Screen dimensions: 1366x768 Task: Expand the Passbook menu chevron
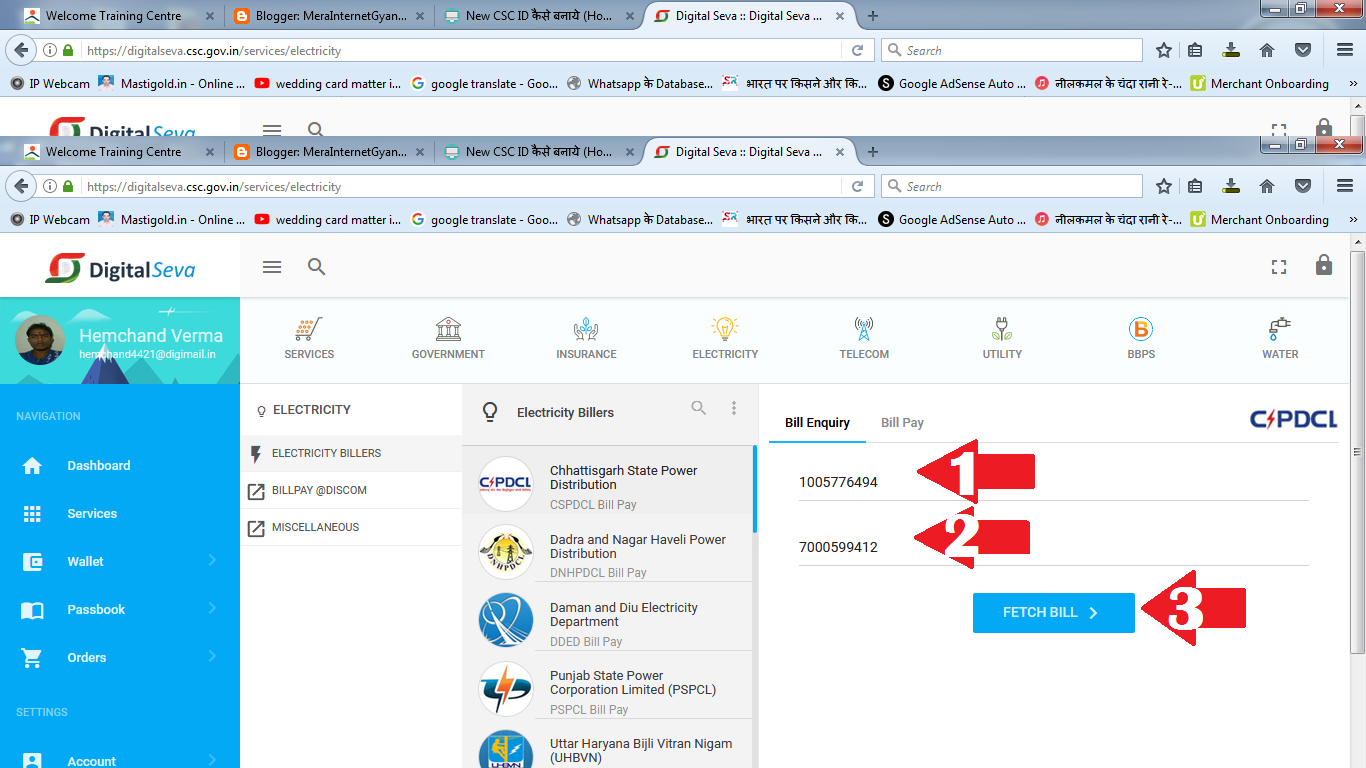point(212,608)
